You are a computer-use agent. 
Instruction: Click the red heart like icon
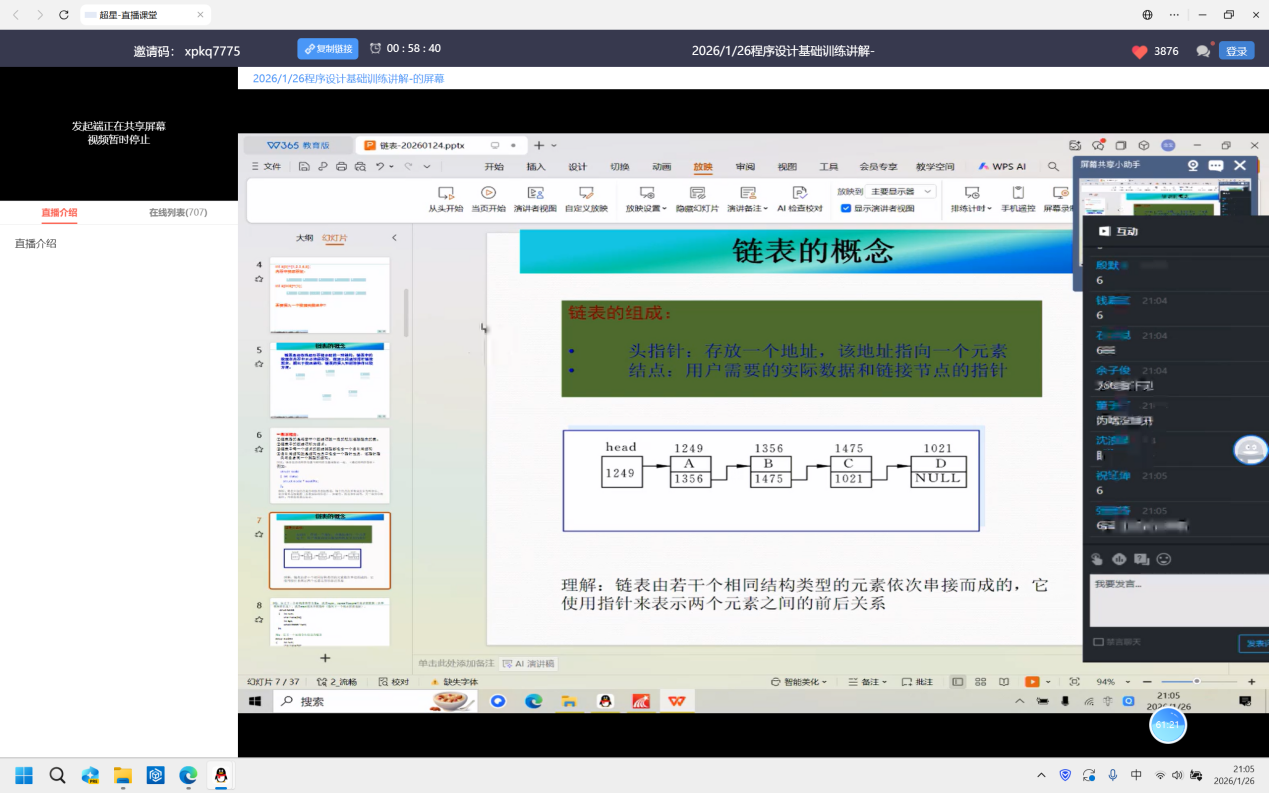coord(1139,51)
